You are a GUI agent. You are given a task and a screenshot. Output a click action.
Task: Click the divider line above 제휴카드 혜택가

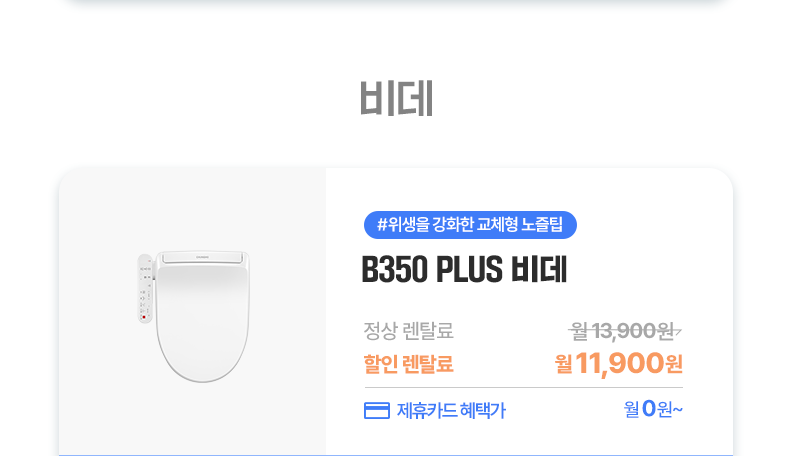[523, 387]
